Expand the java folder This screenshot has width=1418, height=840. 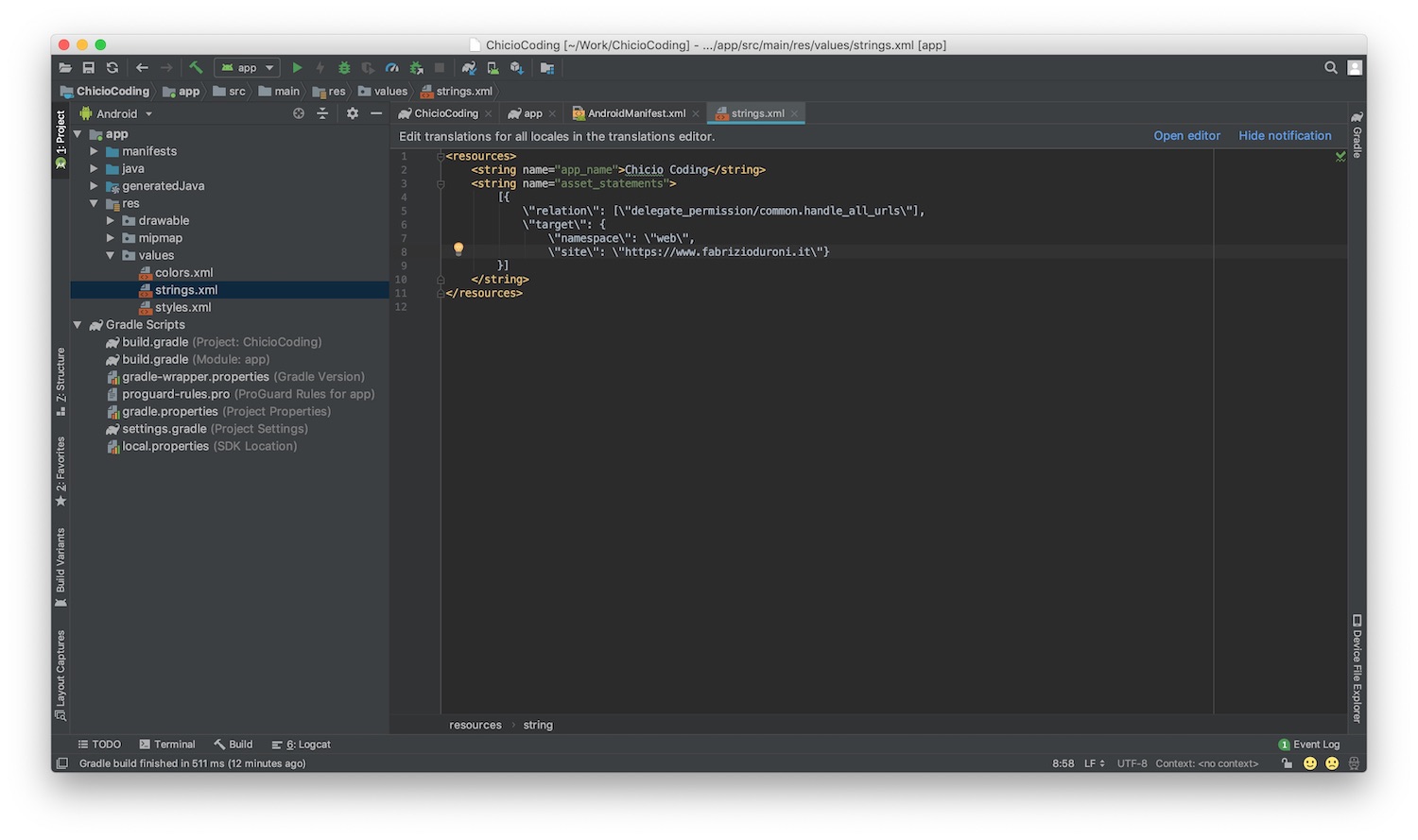click(x=94, y=168)
